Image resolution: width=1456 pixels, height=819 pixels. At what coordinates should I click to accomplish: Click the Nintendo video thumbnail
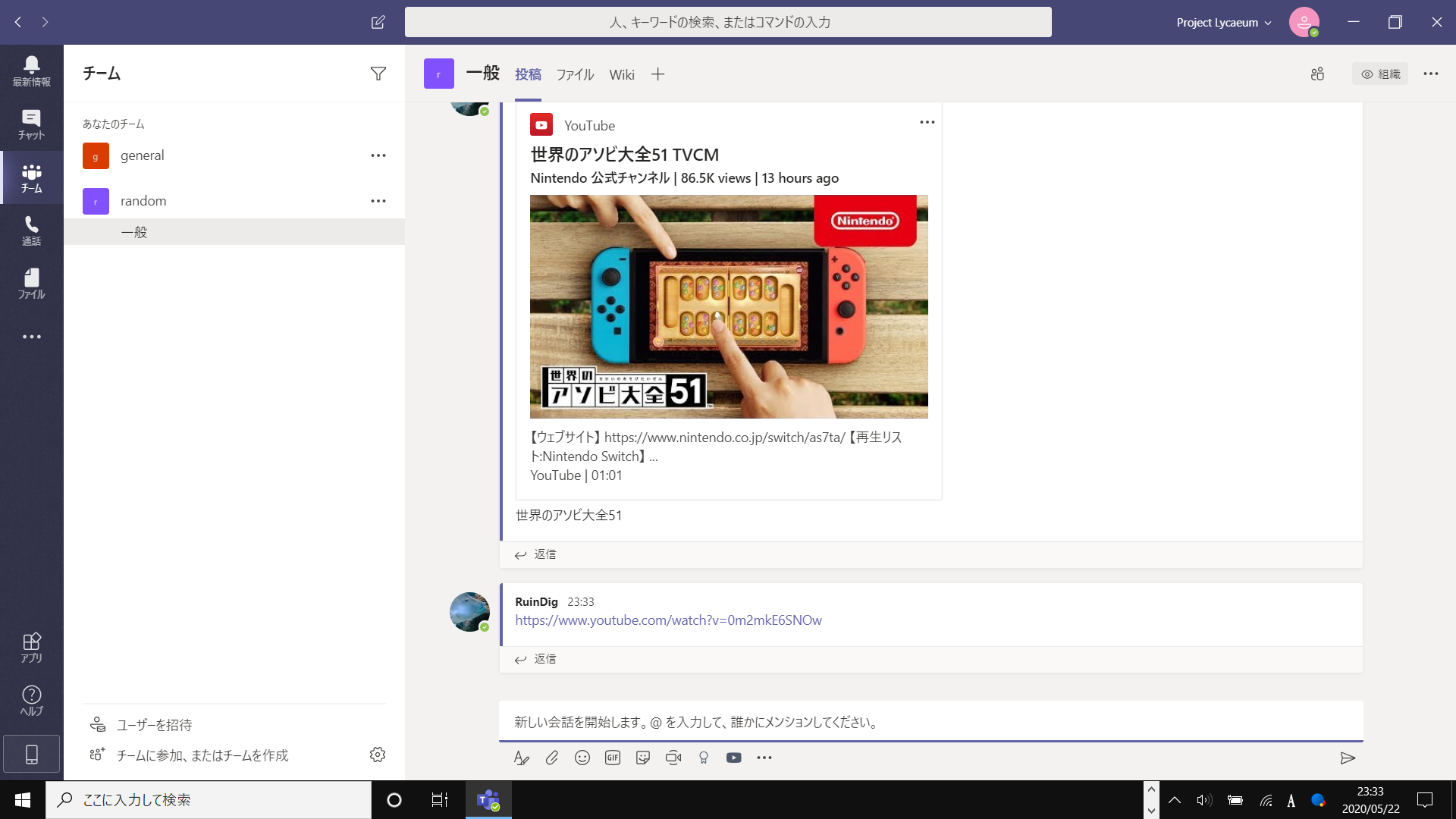728,306
